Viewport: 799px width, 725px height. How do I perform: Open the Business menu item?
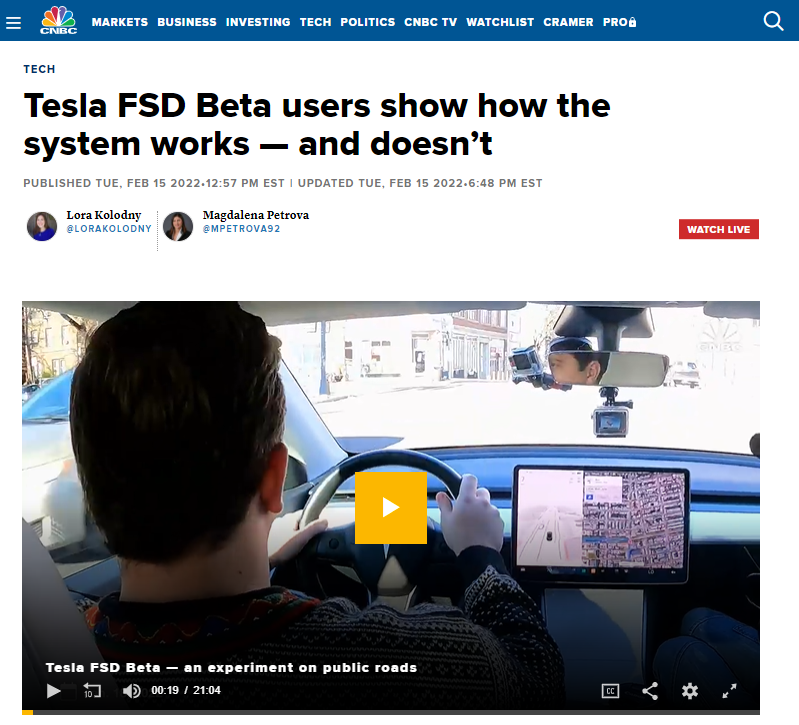tap(187, 22)
